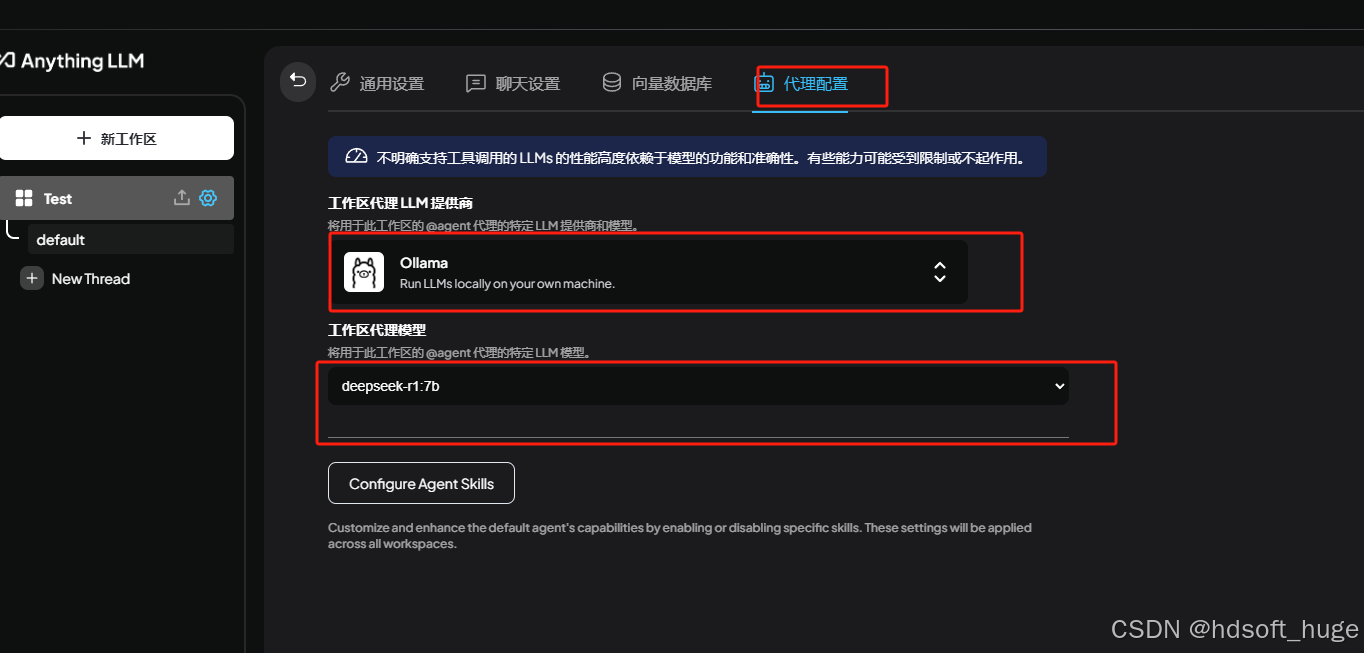The height and width of the screenshot is (653, 1364).
Task: Switch to the 通用设置 tab
Action: pyautogui.click(x=377, y=84)
